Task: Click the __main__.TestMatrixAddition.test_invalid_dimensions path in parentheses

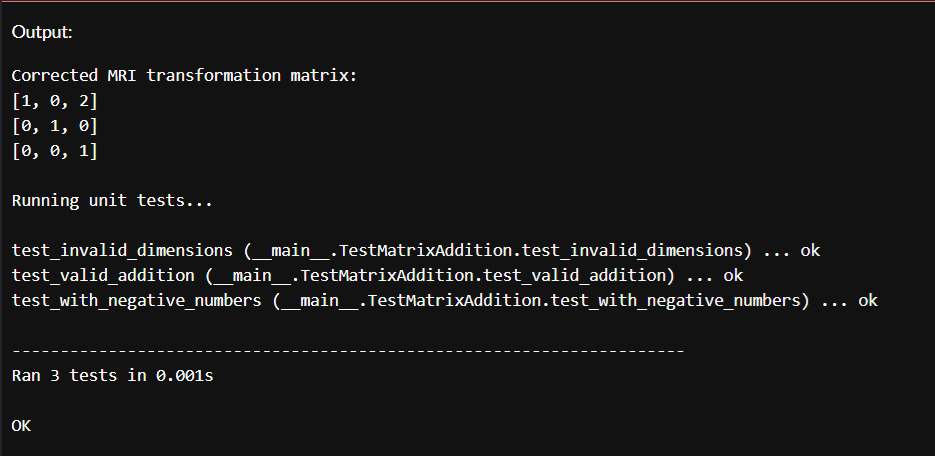Action: (498, 250)
